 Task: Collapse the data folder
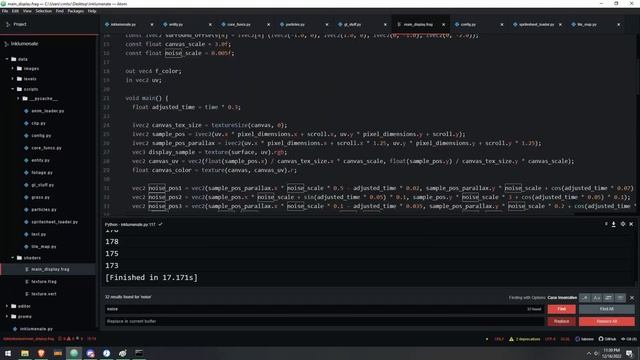pos(7,59)
